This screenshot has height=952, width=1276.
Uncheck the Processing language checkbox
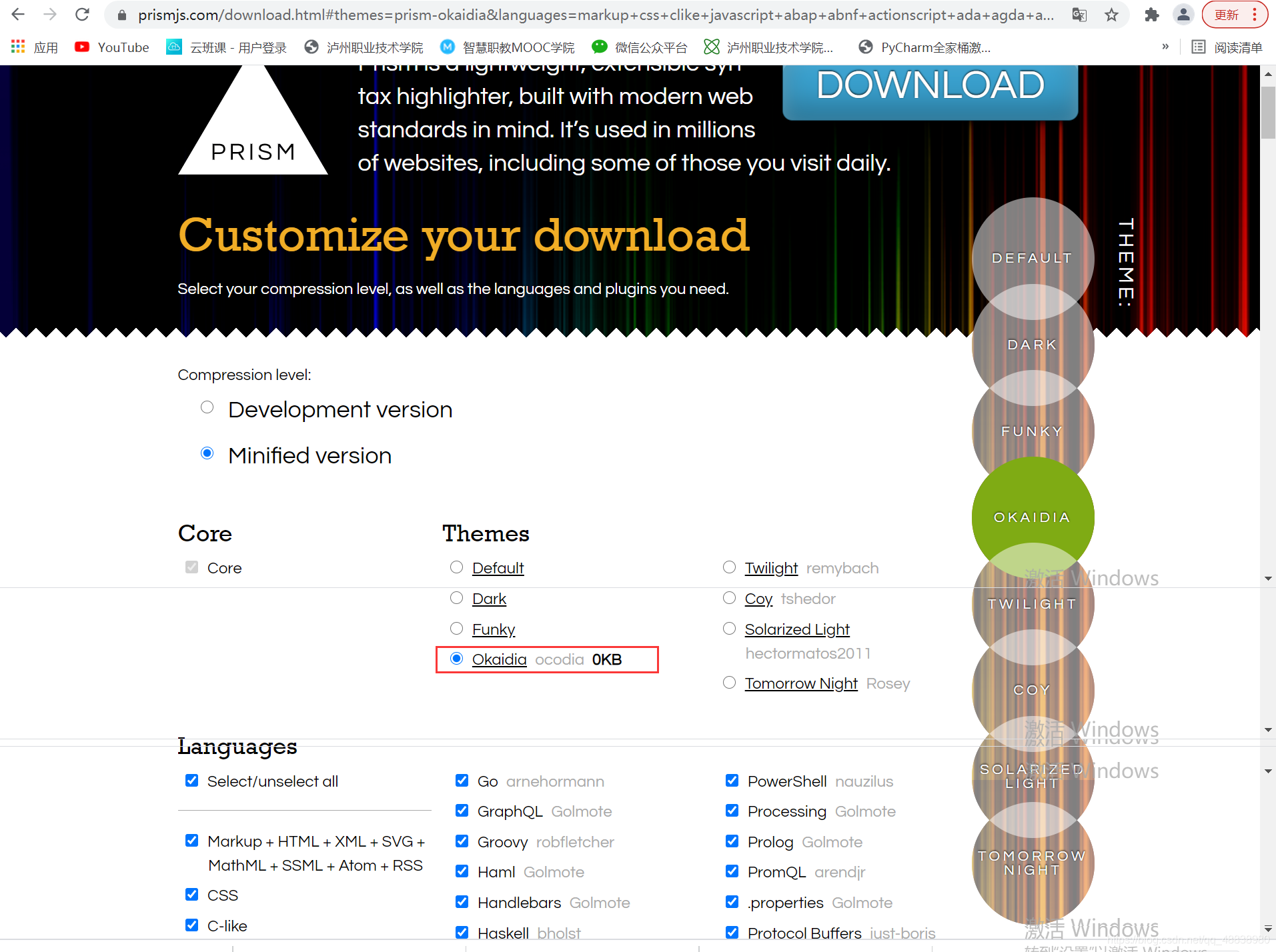click(x=732, y=810)
